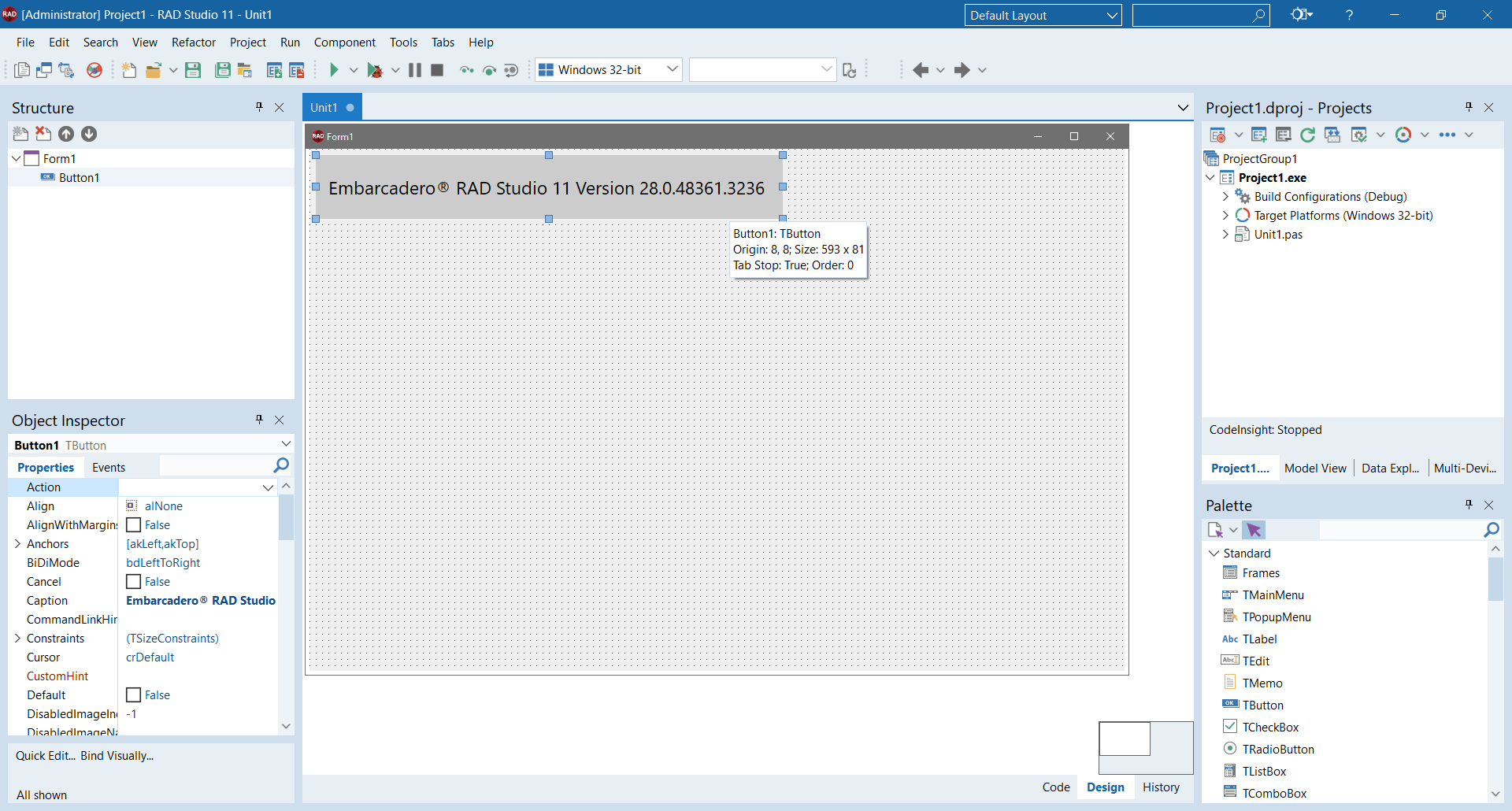Click the Object Inspector vertical scrollbar thumb
The height and width of the screenshot is (811, 1512).
tap(286, 517)
